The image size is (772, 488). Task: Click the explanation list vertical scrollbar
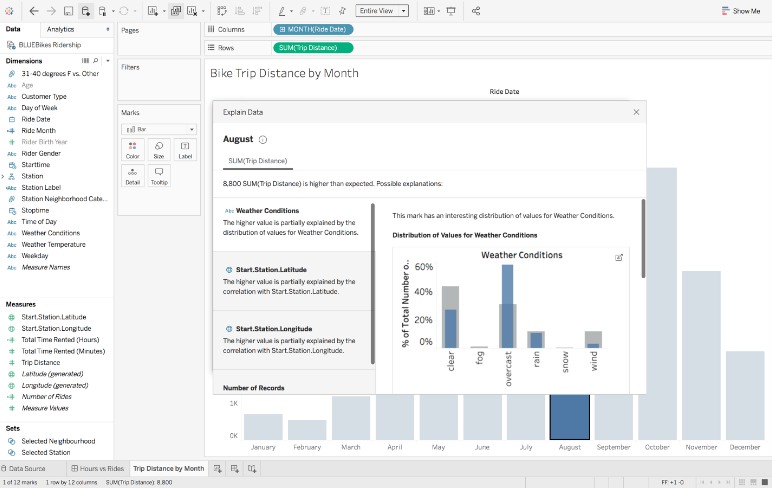(373, 284)
